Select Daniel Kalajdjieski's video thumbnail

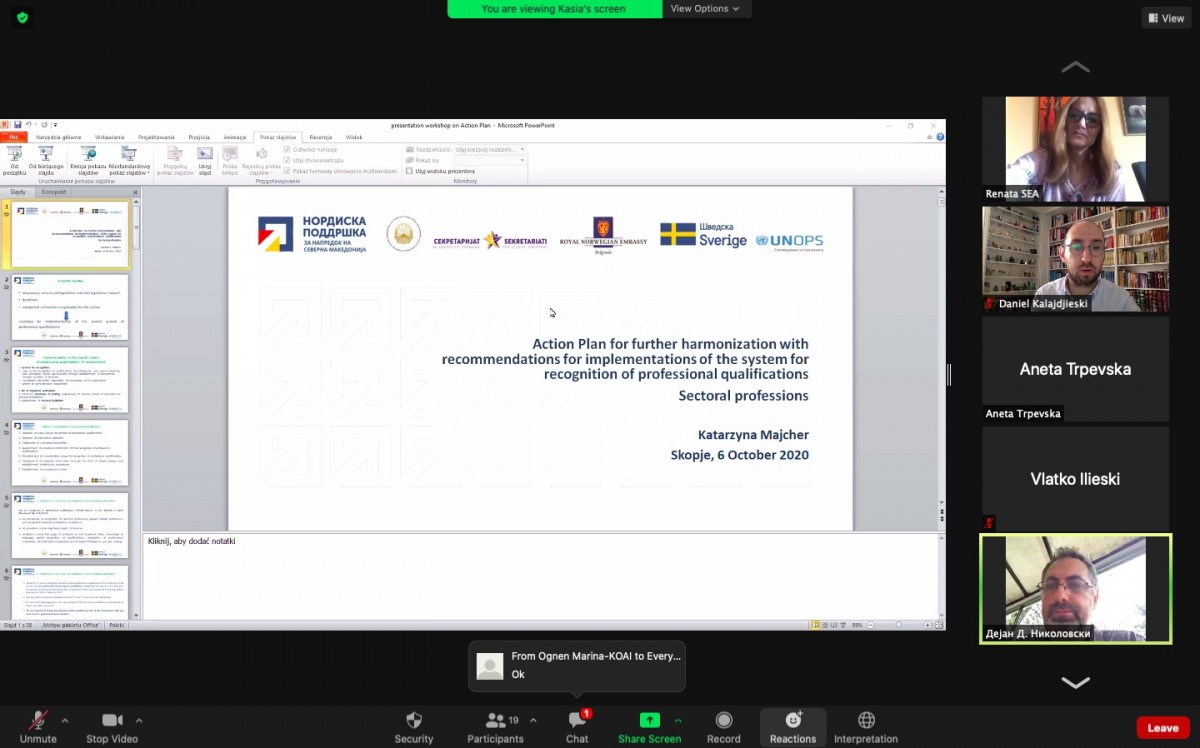(1075, 259)
